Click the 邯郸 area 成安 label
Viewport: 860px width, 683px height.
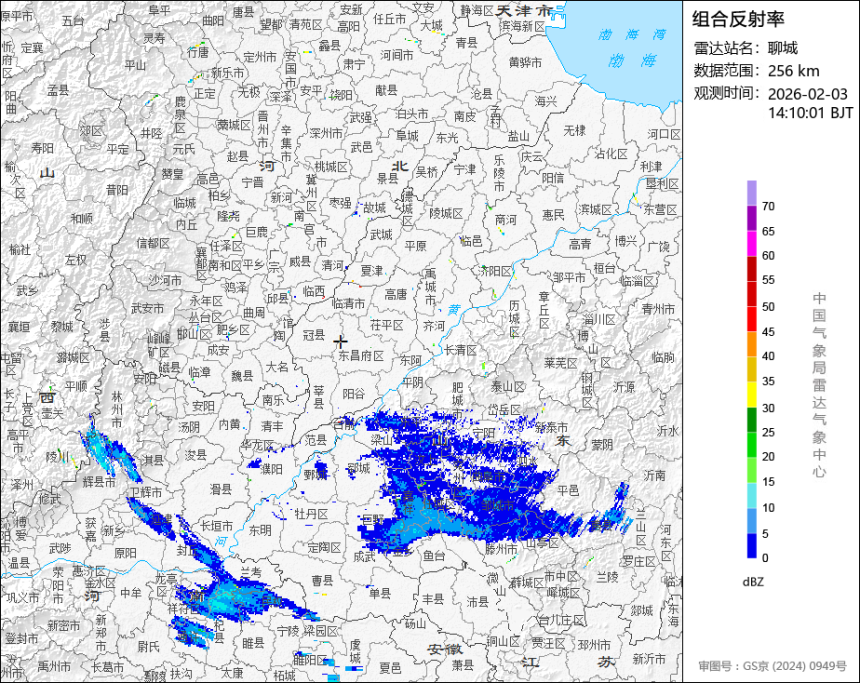[x=218, y=349]
